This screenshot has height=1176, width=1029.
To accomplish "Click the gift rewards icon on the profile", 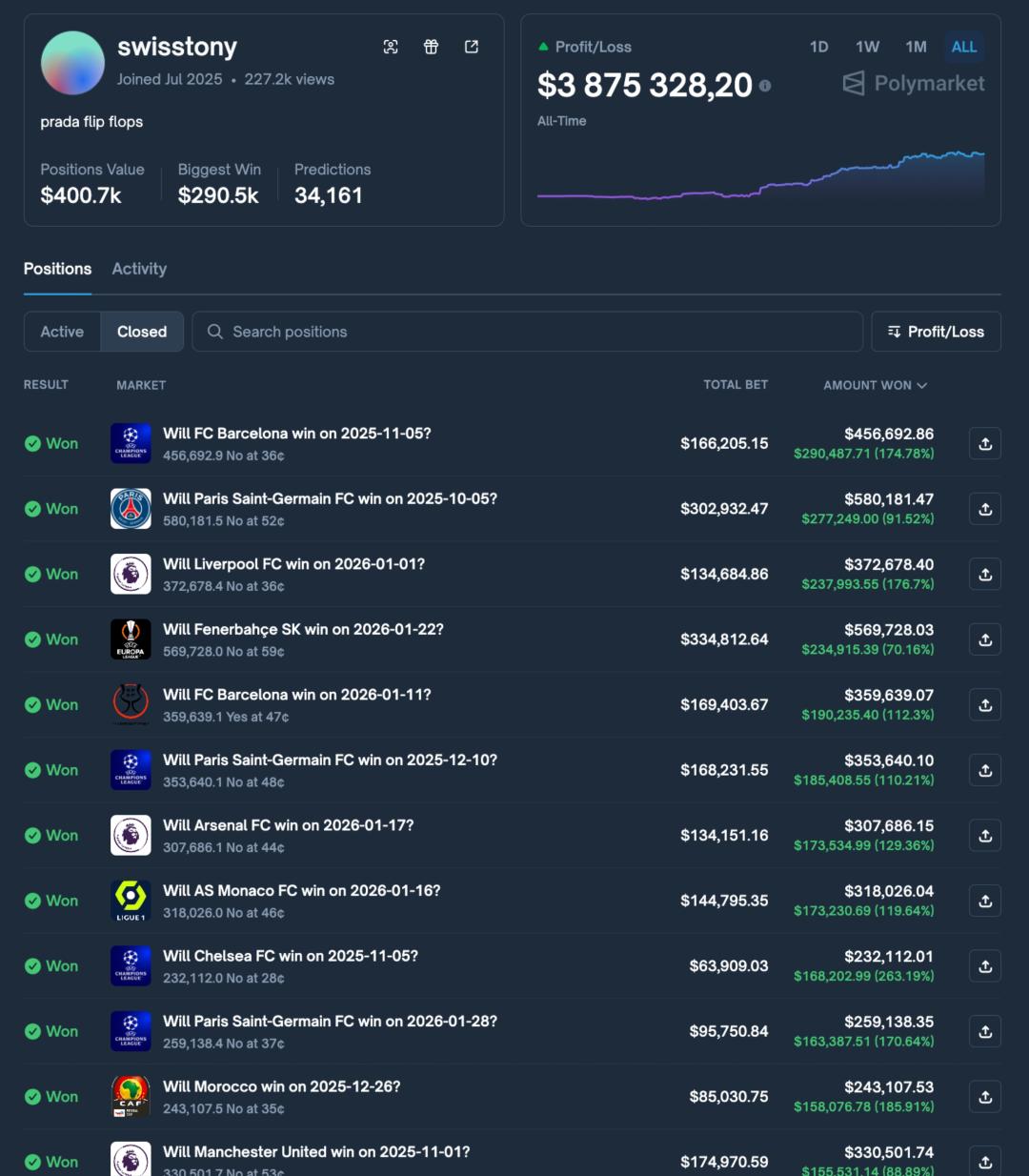I will pyautogui.click(x=431, y=46).
